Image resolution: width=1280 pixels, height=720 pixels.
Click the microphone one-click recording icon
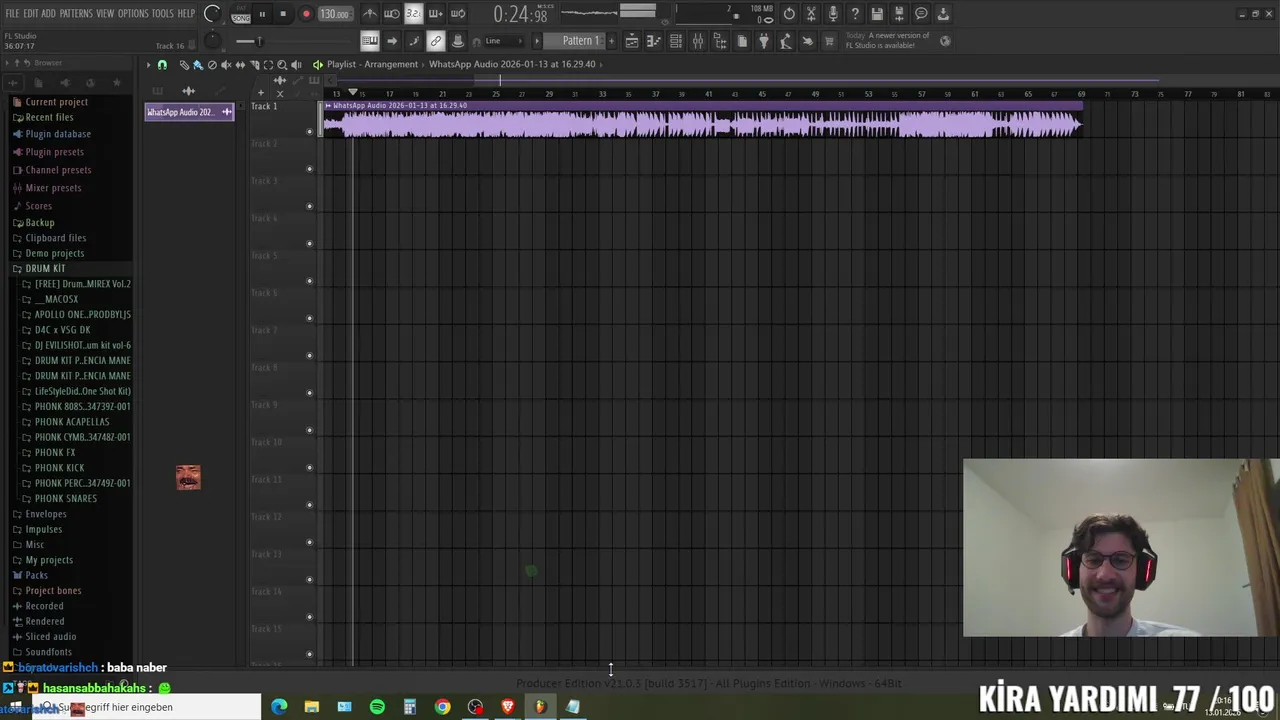pyautogui.click(x=833, y=14)
